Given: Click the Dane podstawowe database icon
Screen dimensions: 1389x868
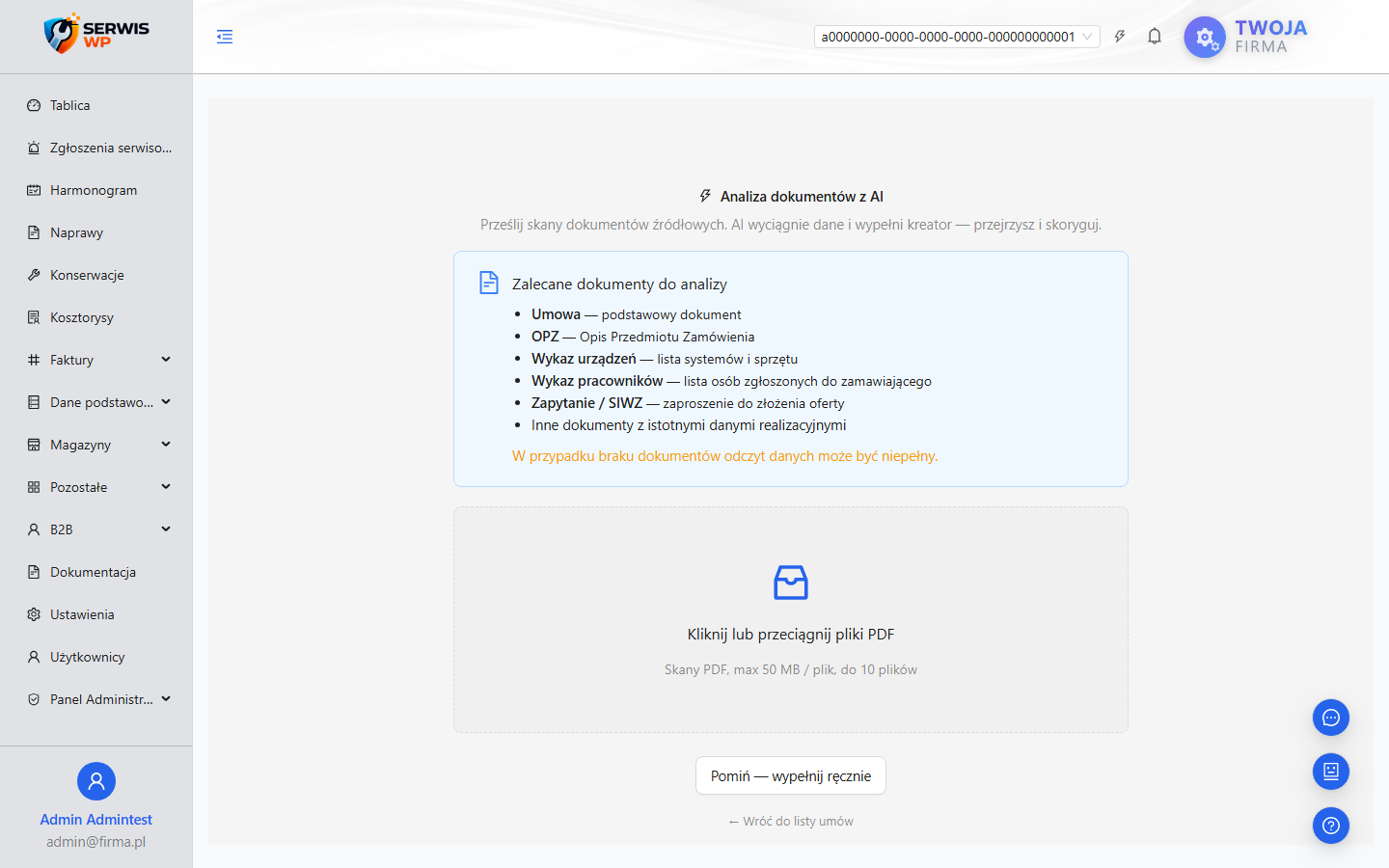Looking at the screenshot, I should pos(34,402).
